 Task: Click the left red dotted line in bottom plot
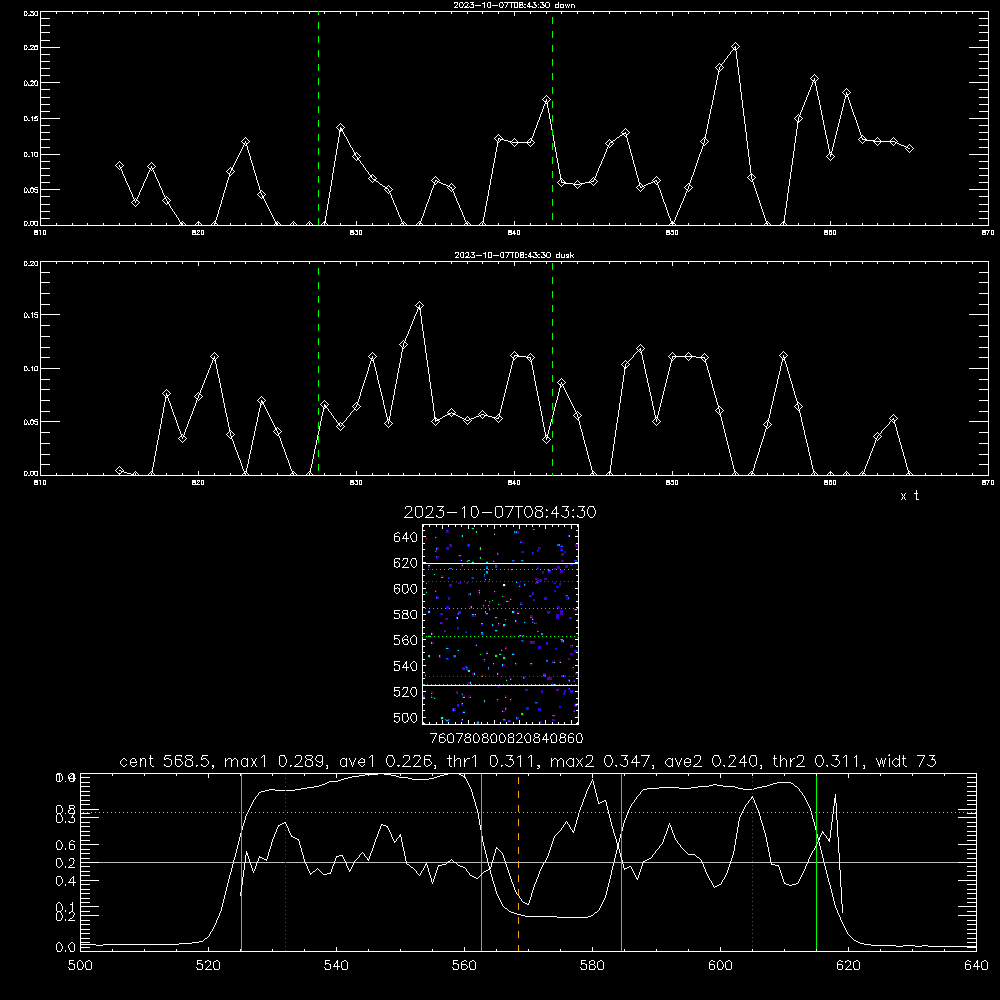click(286, 862)
